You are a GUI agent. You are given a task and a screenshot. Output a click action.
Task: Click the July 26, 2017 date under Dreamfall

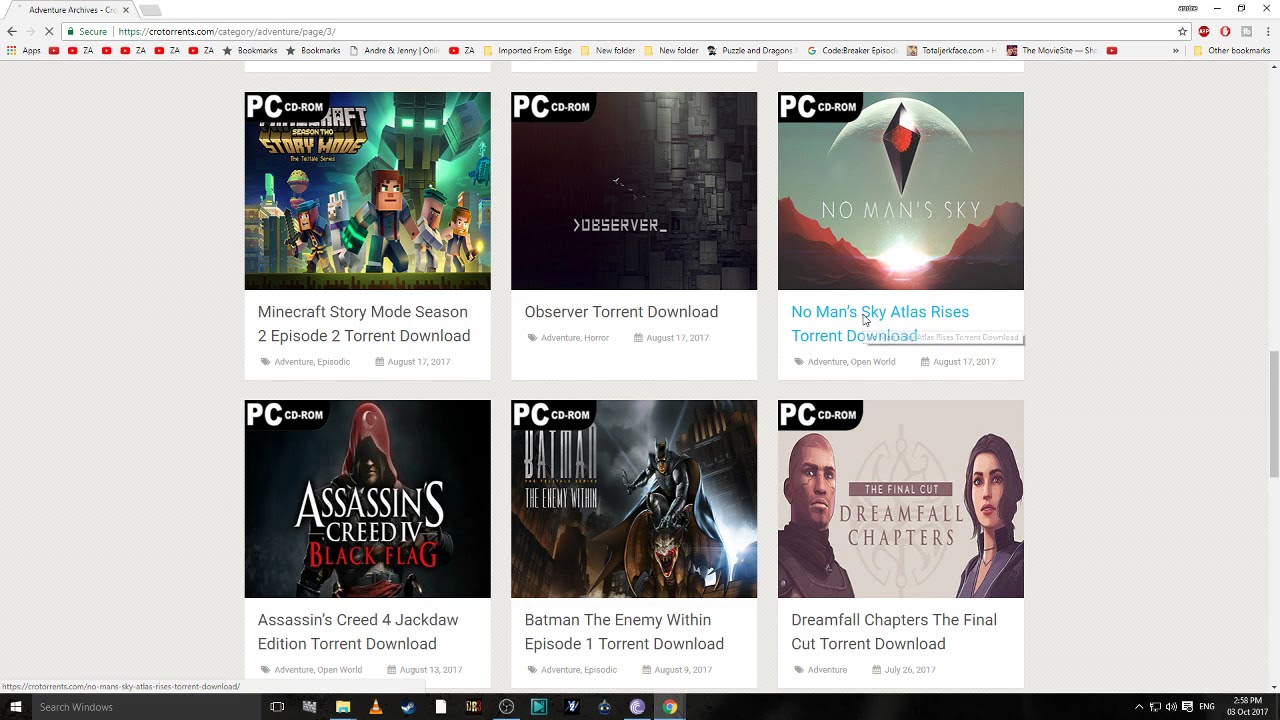910,670
